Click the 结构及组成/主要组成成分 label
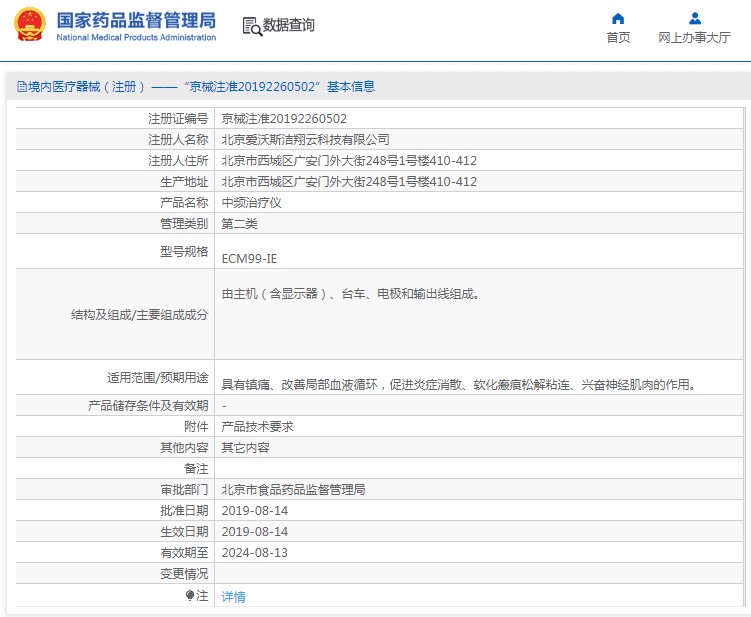Viewport: 751px width, 617px height. point(139,315)
